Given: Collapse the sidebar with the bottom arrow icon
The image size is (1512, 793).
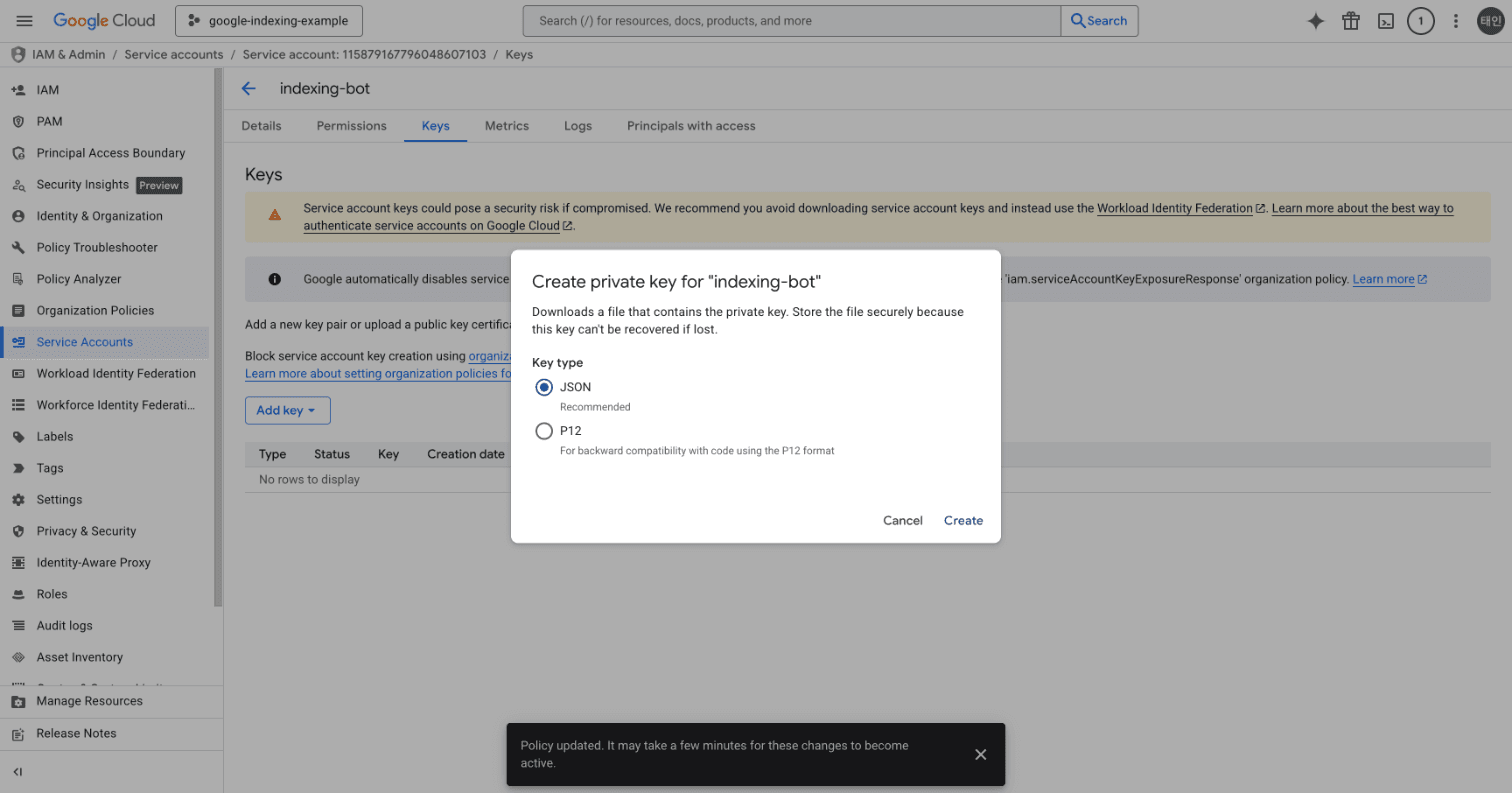Looking at the screenshot, I should point(18,772).
